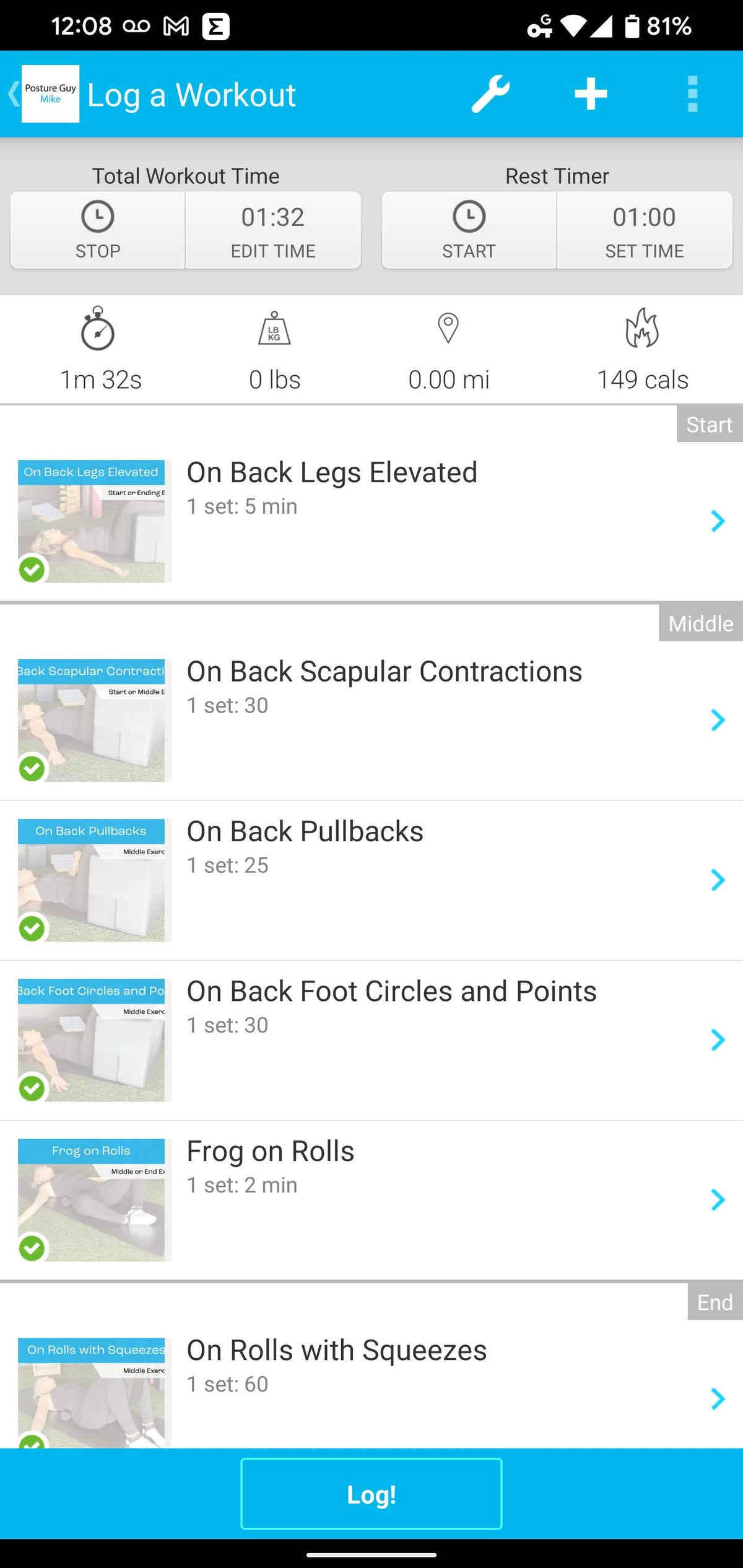Toggle checkmark on On Back Legs Elevated
743x1568 pixels.
32,570
